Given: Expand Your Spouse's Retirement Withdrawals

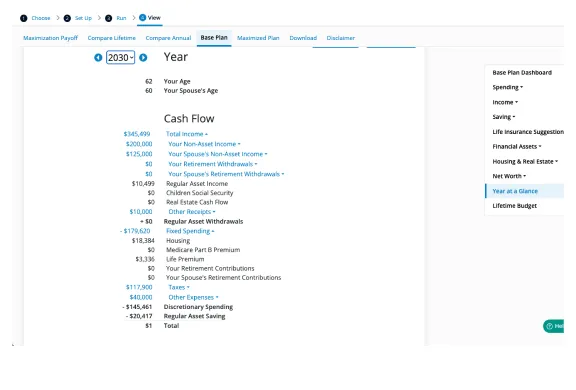Looking at the screenshot, I should pos(226,174).
